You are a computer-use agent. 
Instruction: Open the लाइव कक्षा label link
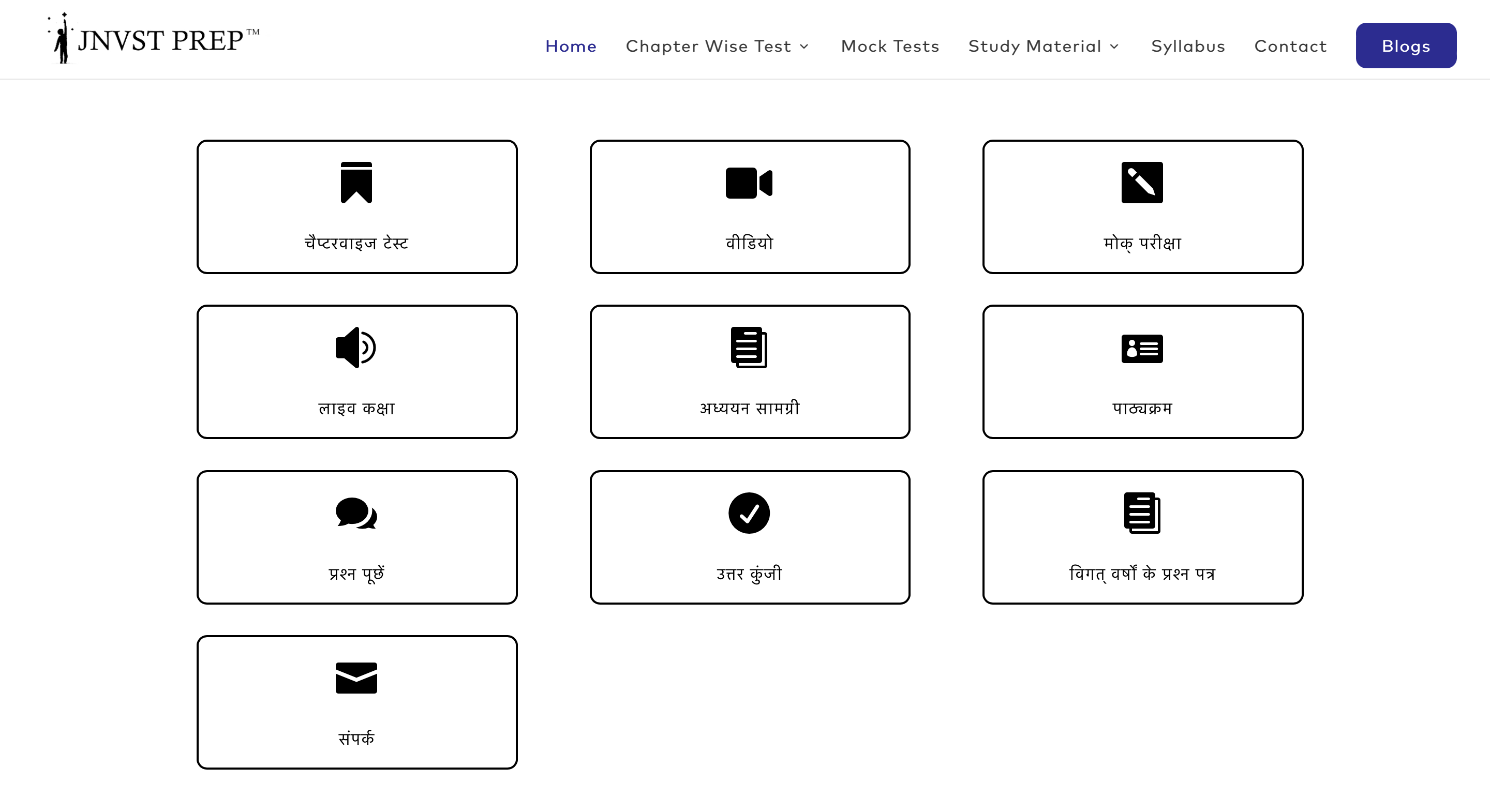click(356, 408)
